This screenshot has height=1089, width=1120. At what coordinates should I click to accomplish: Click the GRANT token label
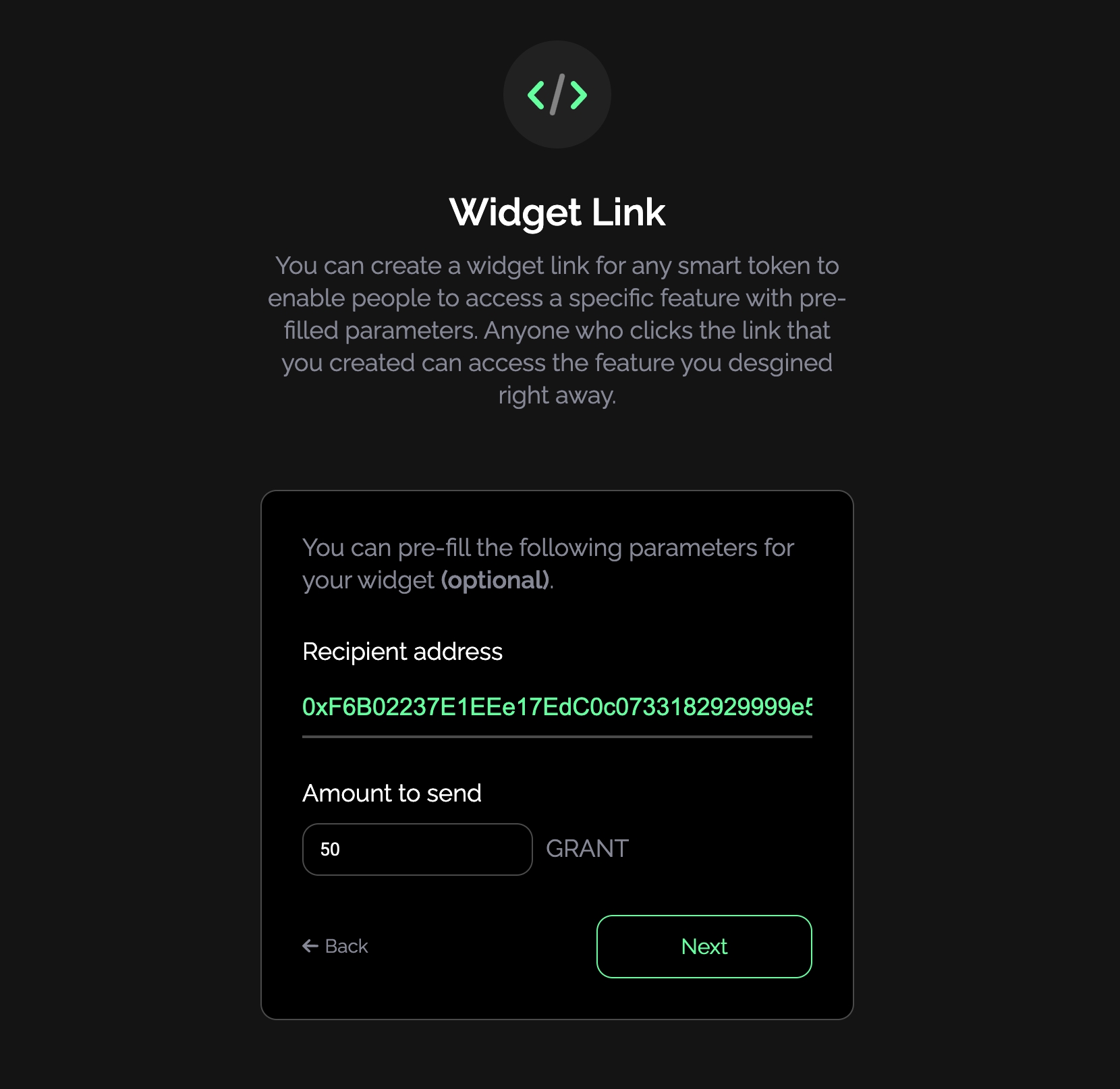tap(587, 849)
